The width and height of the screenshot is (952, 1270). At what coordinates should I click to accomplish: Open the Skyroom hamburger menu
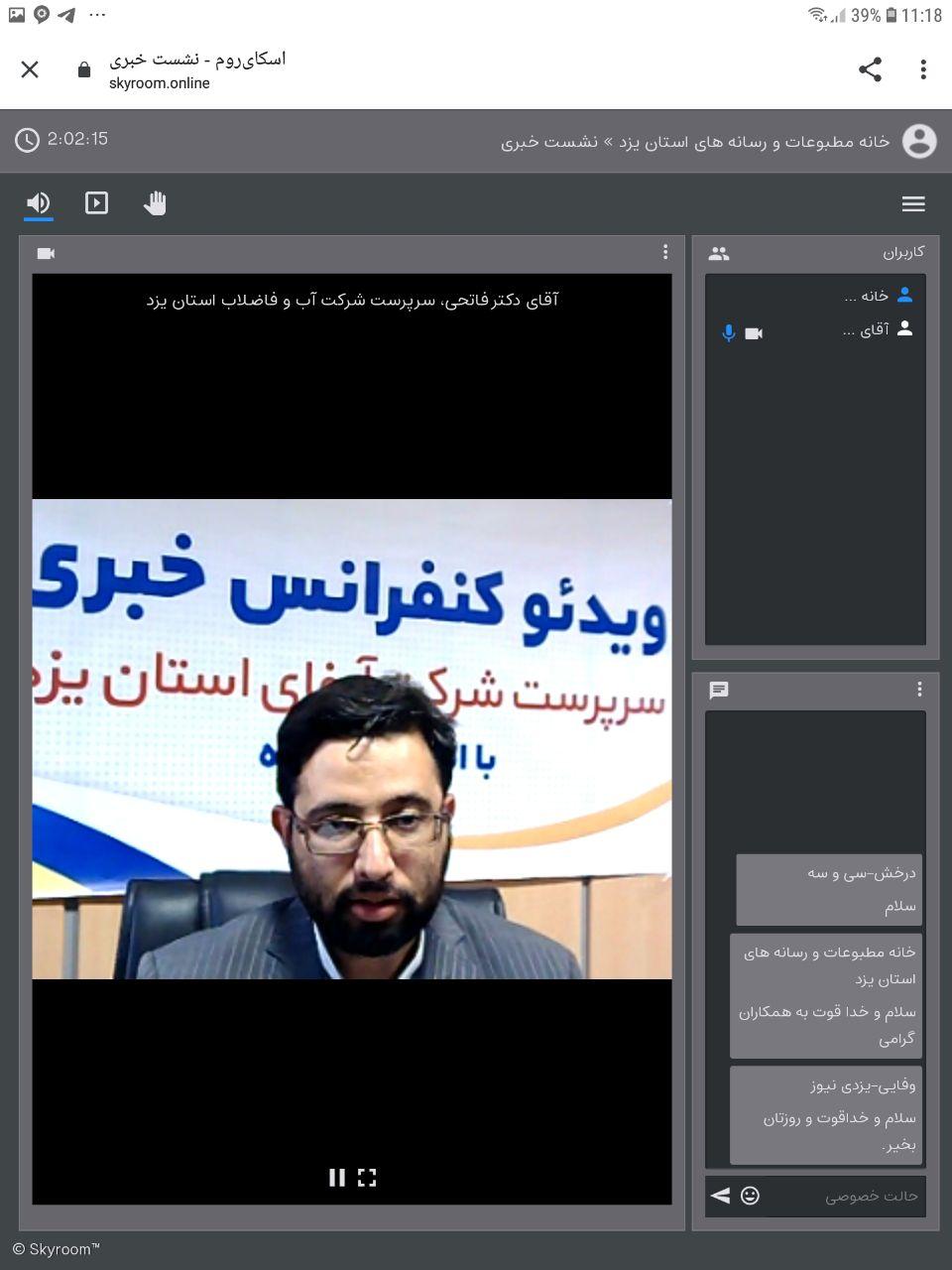913,203
